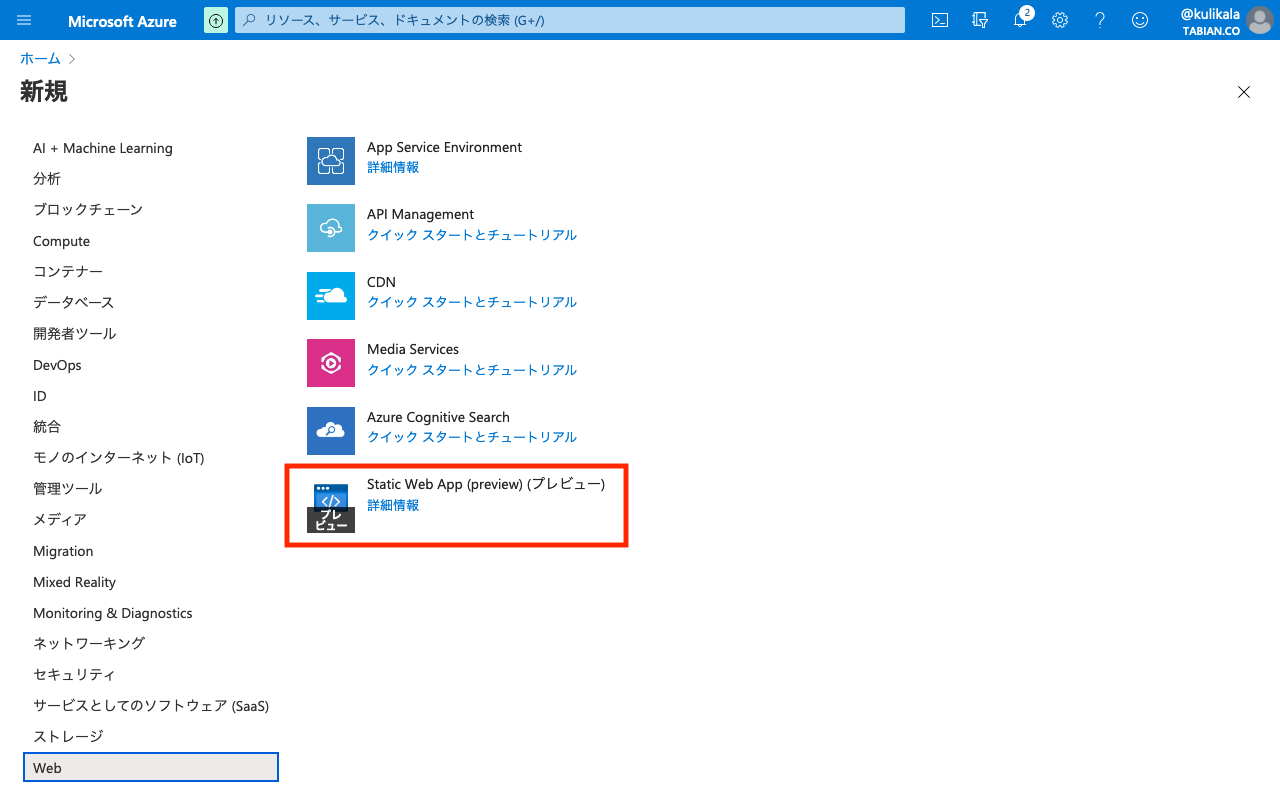The image size is (1280, 800).
Task: Select the データベース category
Action: click(x=74, y=303)
